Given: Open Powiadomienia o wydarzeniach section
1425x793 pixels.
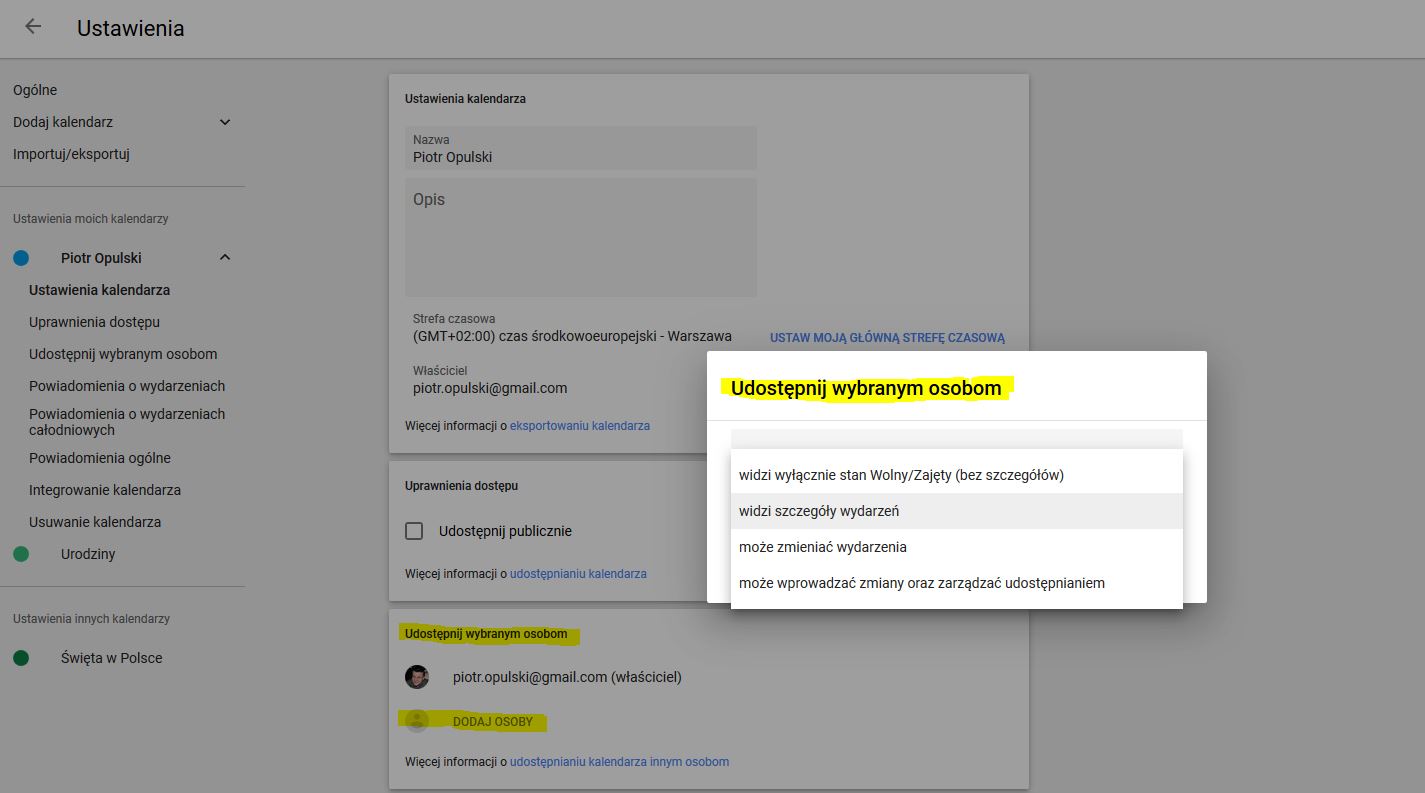Looking at the screenshot, I should [127, 386].
